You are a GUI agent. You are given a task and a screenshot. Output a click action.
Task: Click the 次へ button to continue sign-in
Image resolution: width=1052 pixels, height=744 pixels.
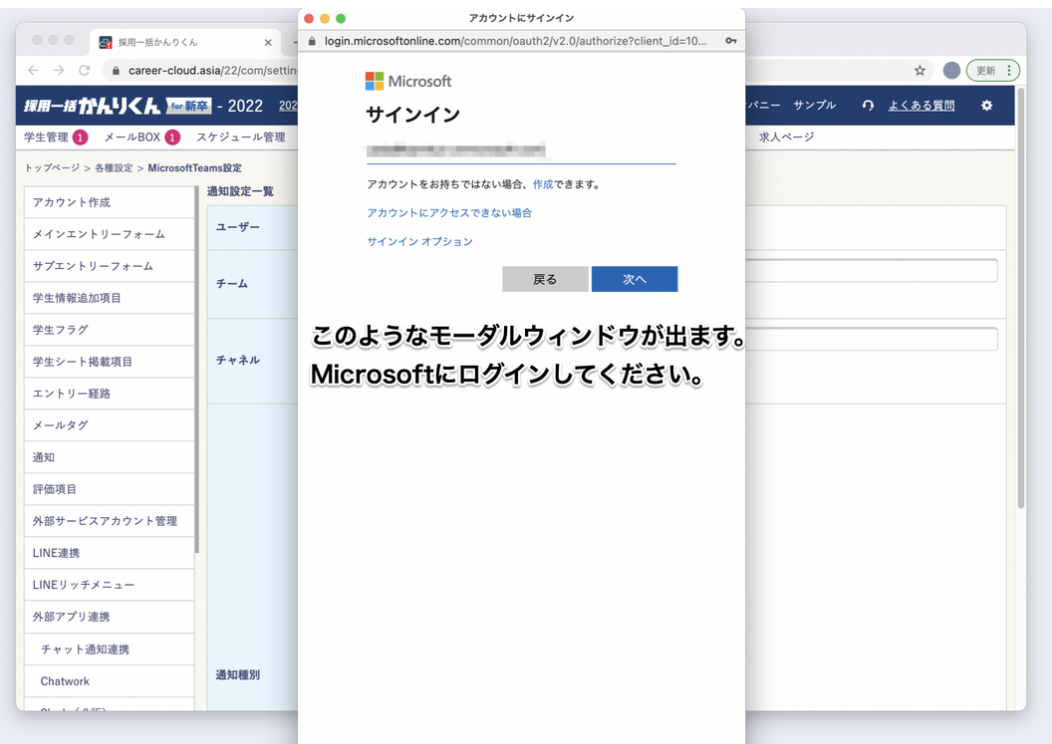(634, 279)
